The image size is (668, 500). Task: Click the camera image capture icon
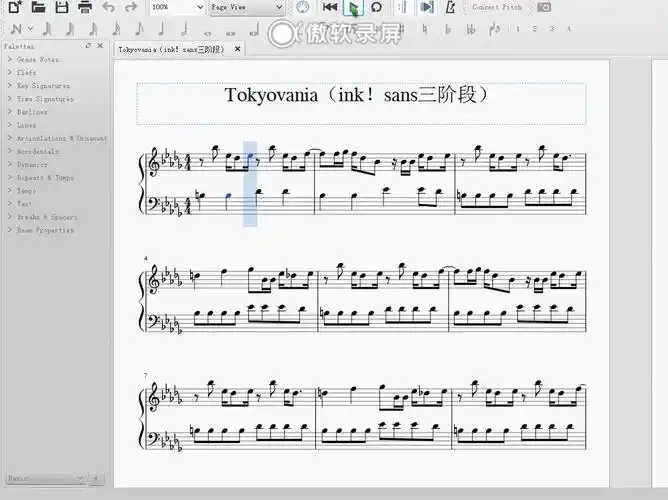coord(544,7)
